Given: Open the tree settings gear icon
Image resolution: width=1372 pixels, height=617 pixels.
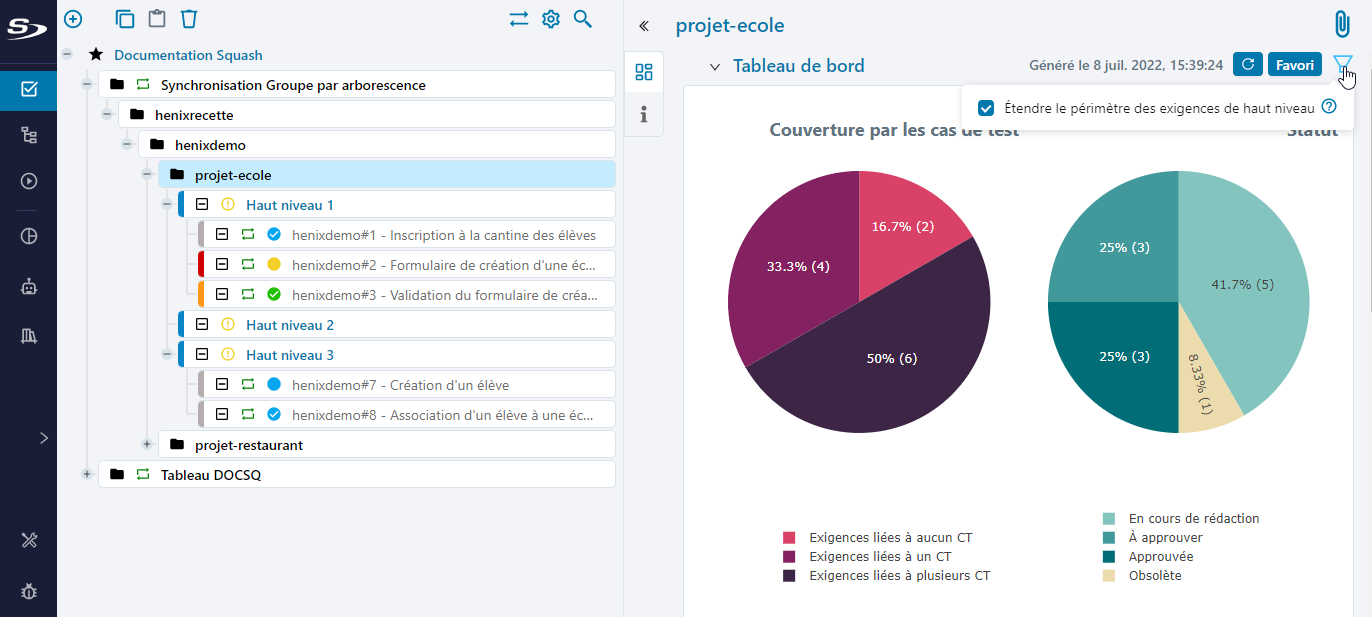Looking at the screenshot, I should 551,18.
